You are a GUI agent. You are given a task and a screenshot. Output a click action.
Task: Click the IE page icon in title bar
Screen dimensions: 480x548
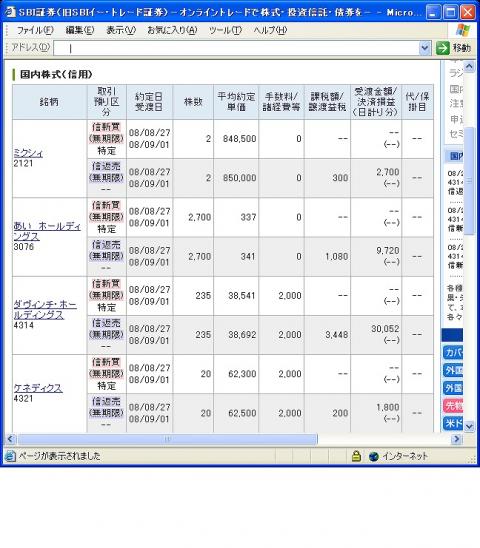(x=10, y=12)
